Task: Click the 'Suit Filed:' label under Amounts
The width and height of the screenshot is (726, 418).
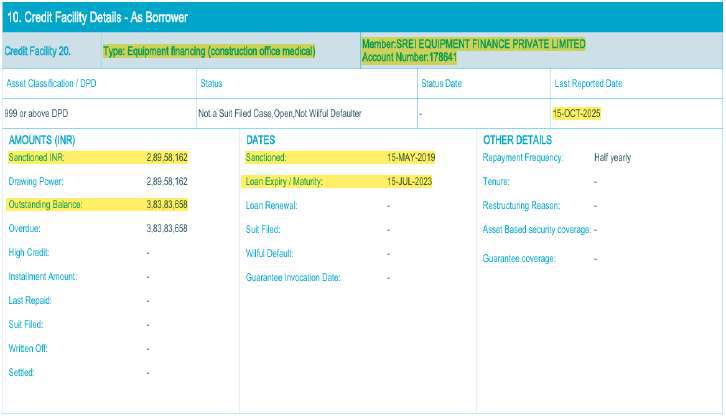Action: tap(25, 325)
